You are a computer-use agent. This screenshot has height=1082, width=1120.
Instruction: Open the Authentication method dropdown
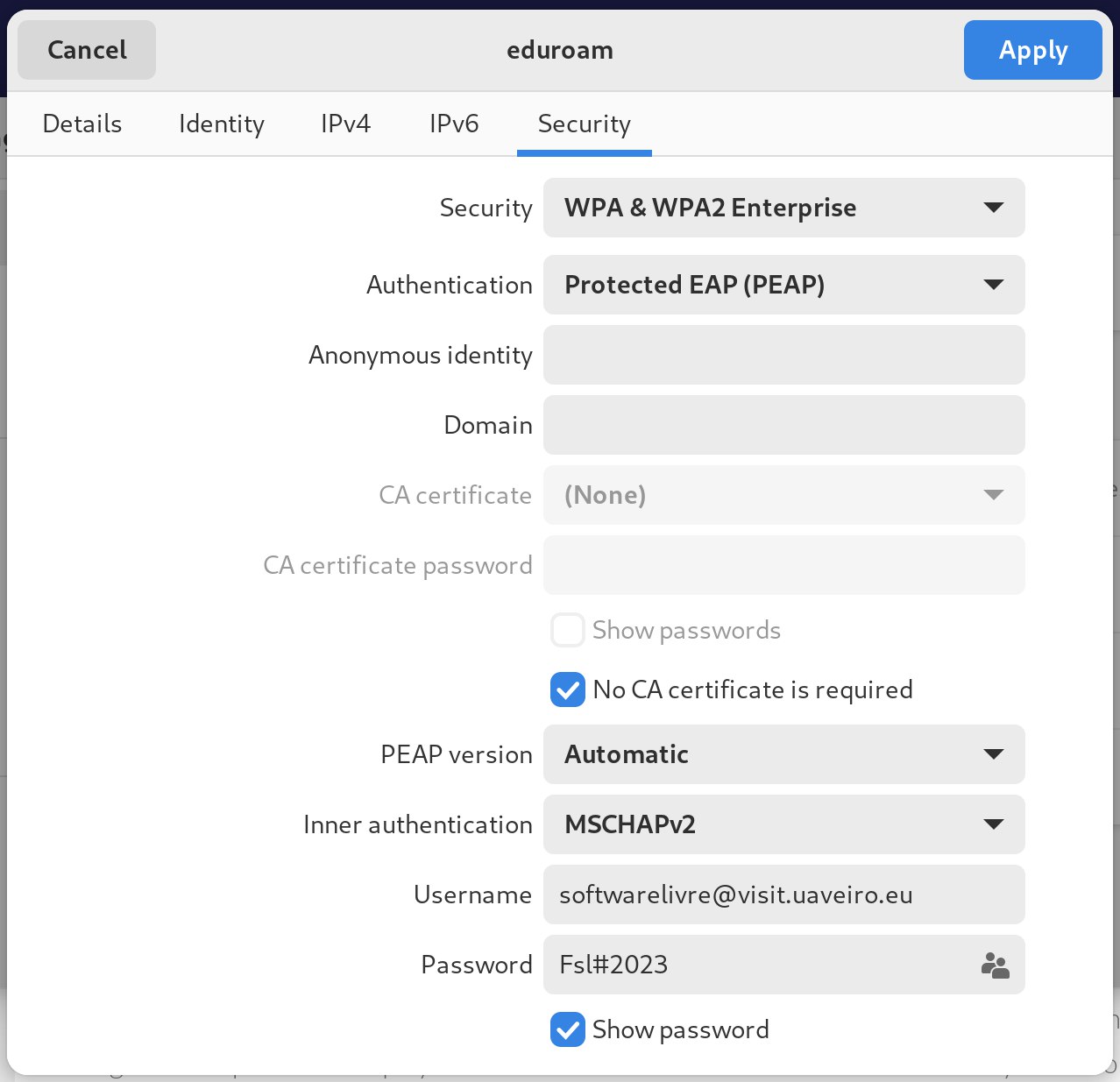(x=784, y=285)
